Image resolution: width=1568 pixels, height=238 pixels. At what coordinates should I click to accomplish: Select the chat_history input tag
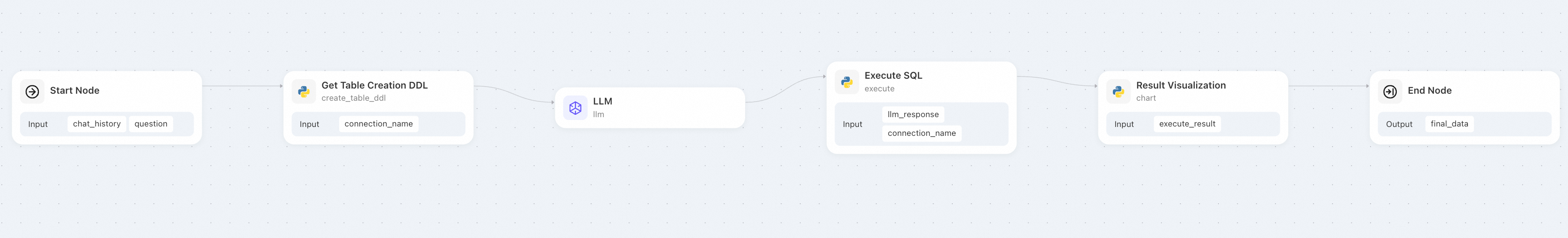pos(97,124)
